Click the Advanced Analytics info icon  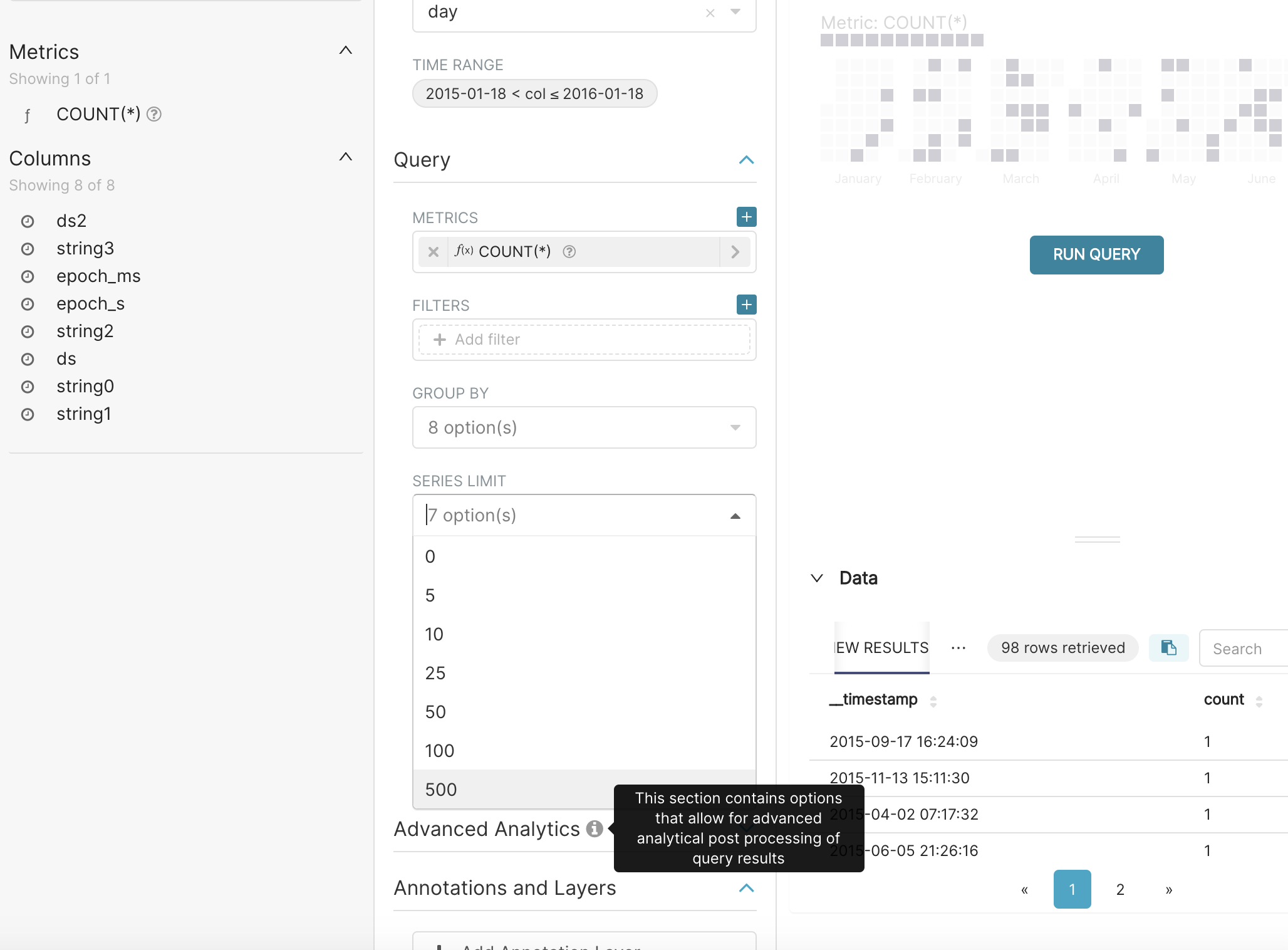coord(595,828)
